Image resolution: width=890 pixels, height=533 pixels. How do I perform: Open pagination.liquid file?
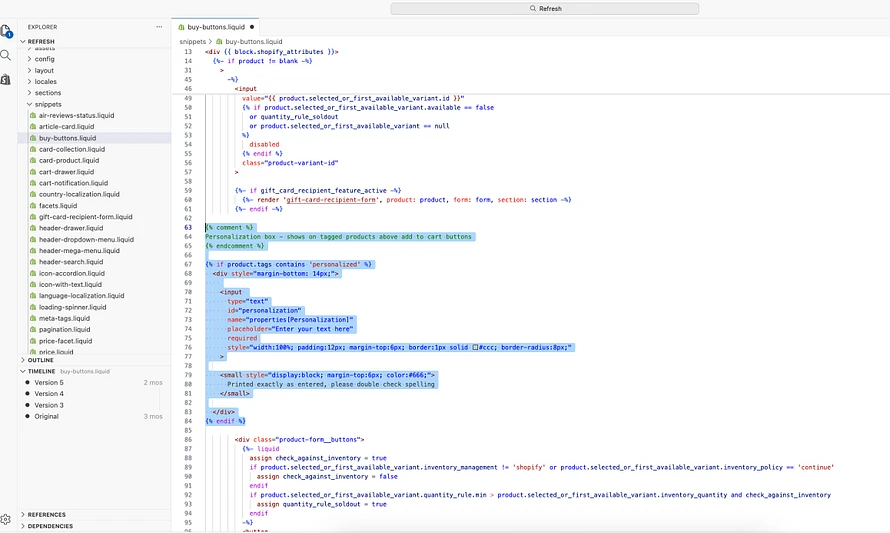tap(65, 330)
